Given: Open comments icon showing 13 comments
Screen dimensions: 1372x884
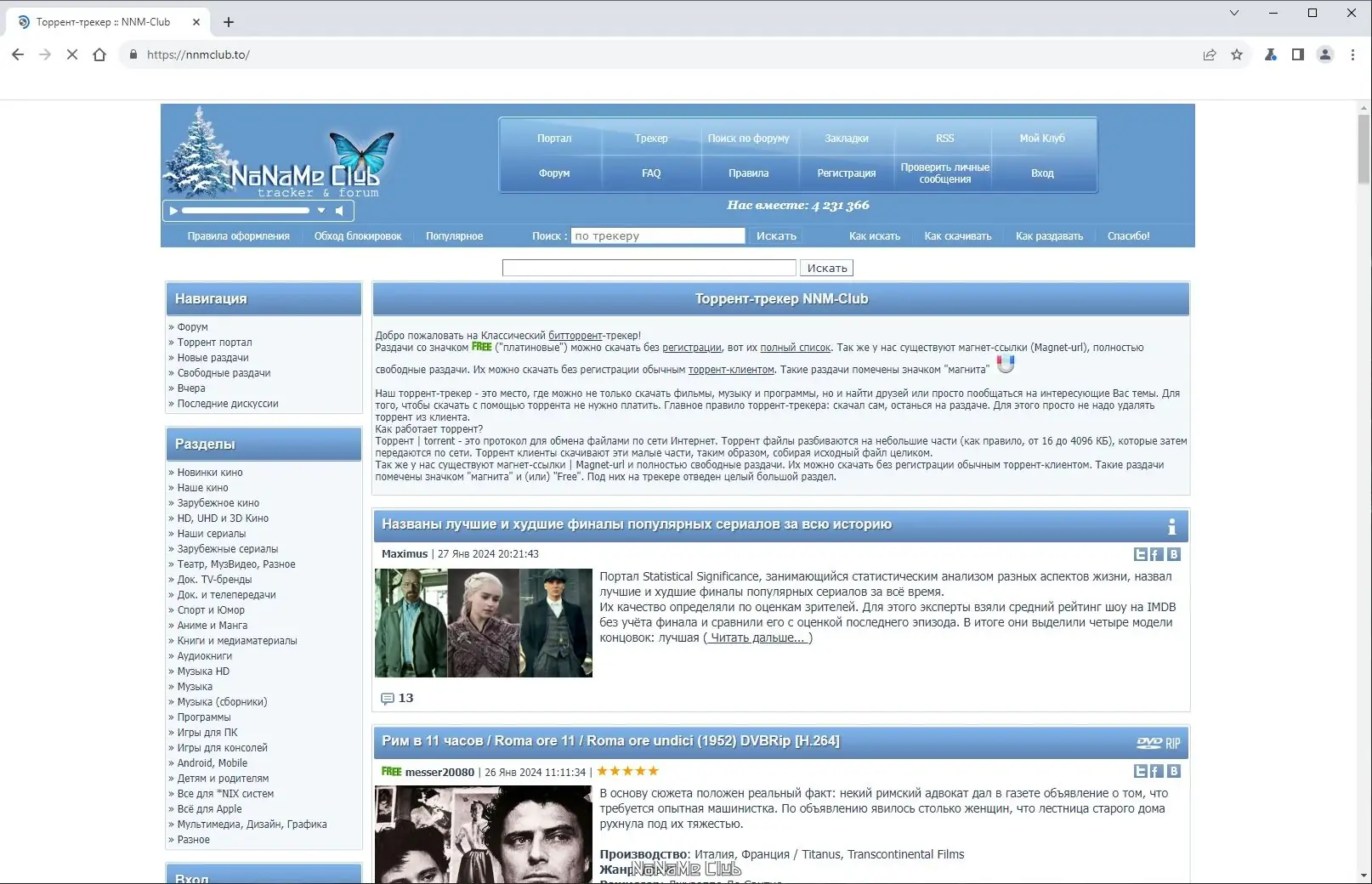Looking at the screenshot, I should point(388,699).
